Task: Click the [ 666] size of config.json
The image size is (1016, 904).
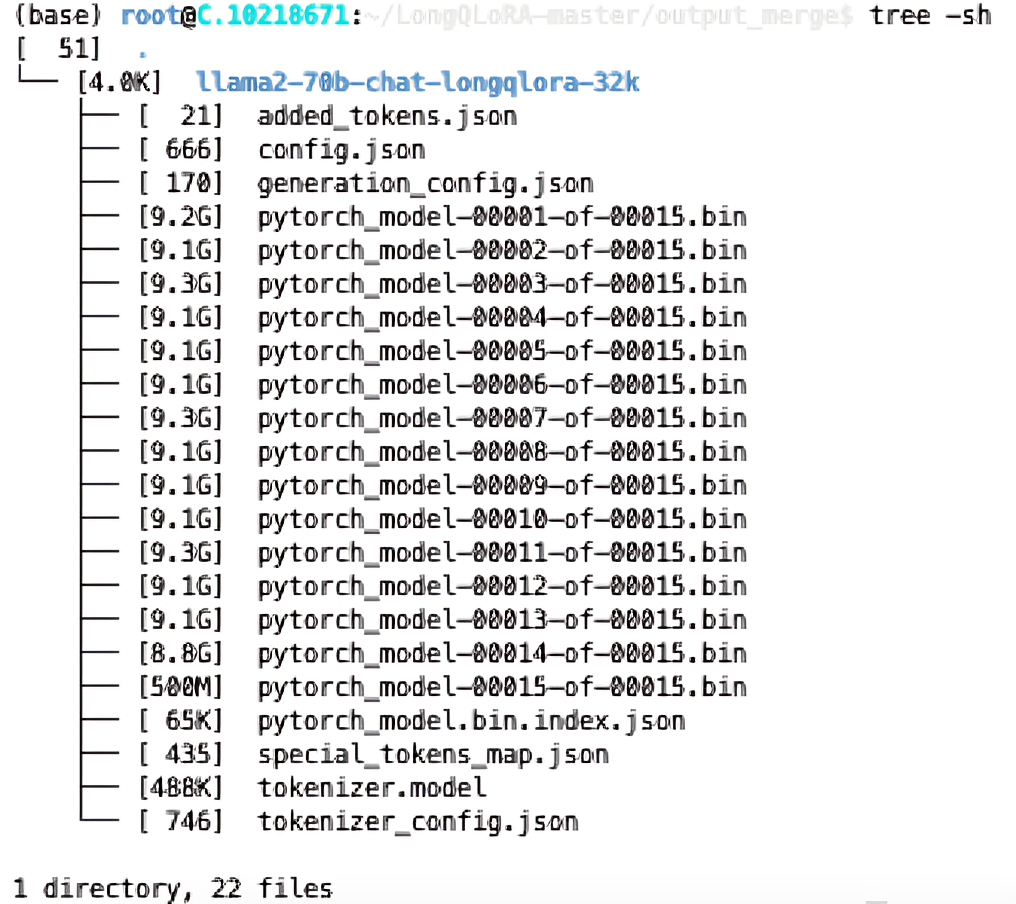Action: tap(181, 150)
